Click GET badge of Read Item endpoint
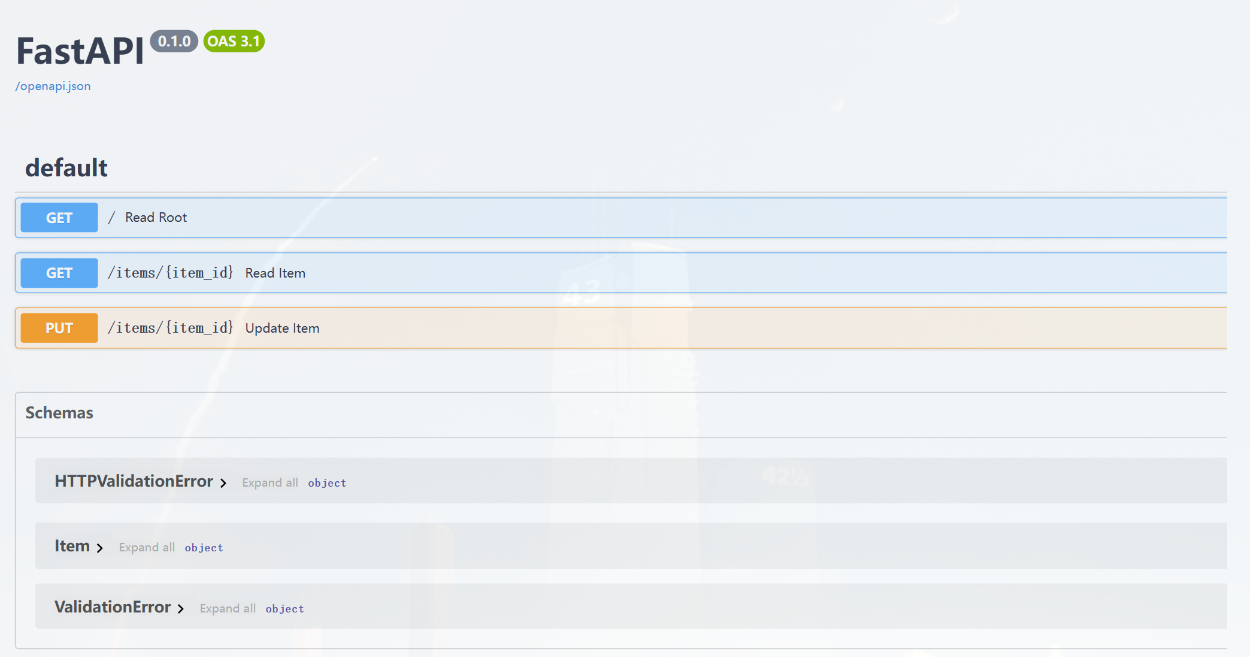This screenshot has width=1250, height=657. pos(59,273)
